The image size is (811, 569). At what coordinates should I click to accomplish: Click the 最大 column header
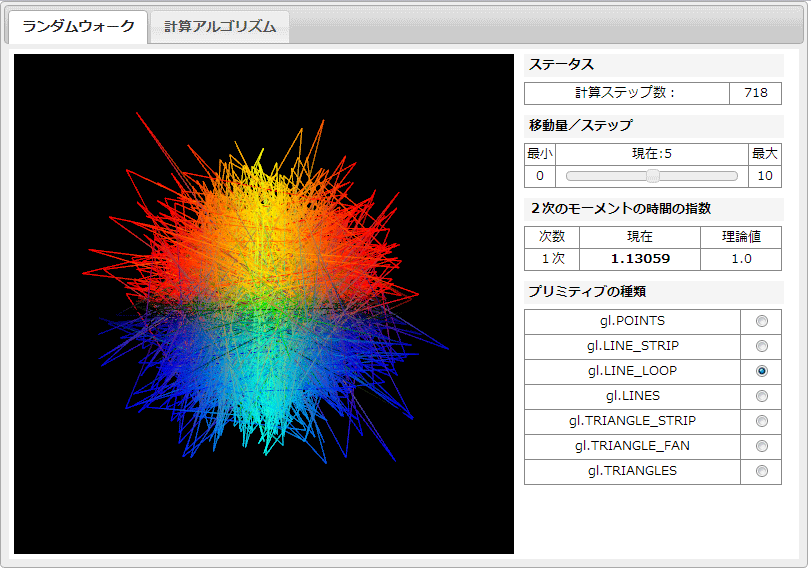click(x=764, y=154)
